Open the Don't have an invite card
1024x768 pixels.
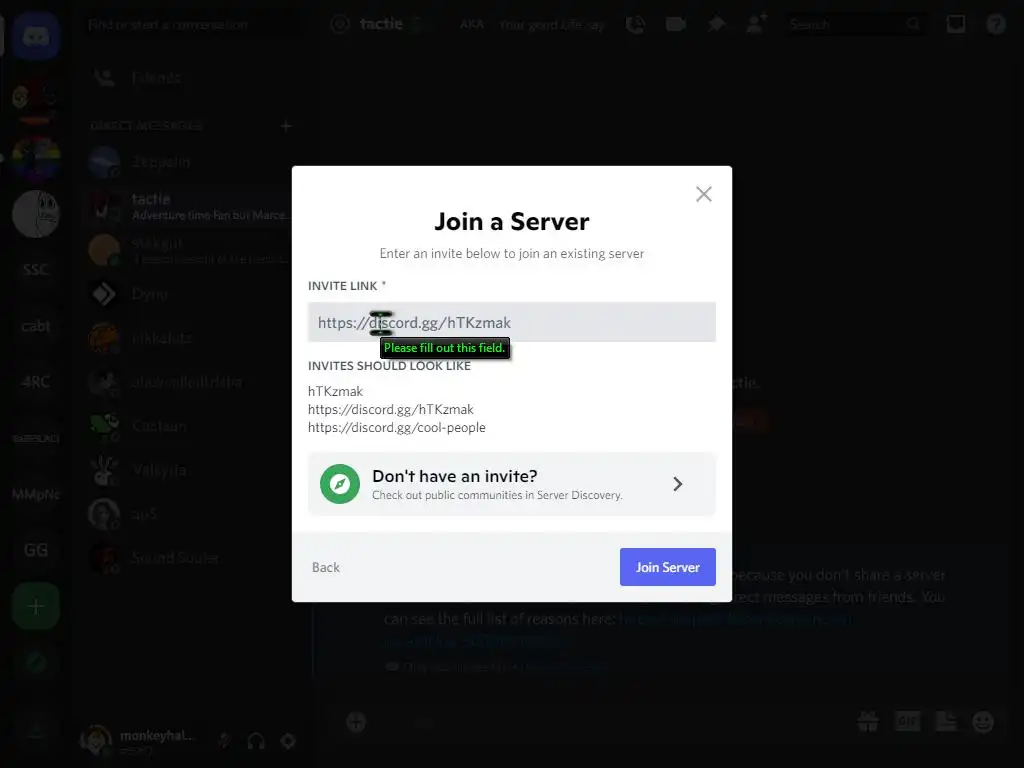pos(511,484)
